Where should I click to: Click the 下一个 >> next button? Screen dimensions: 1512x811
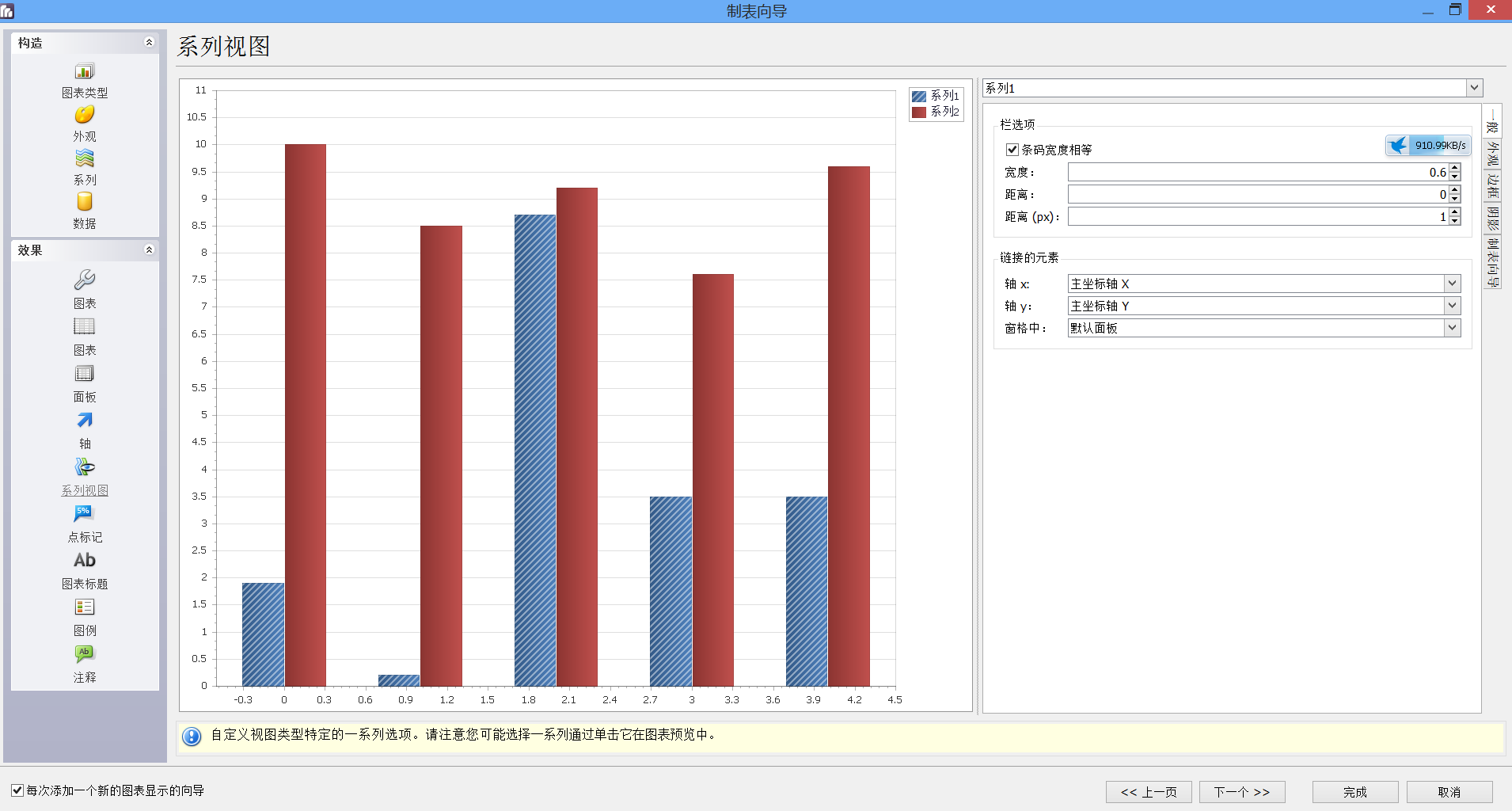click(1241, 792)
